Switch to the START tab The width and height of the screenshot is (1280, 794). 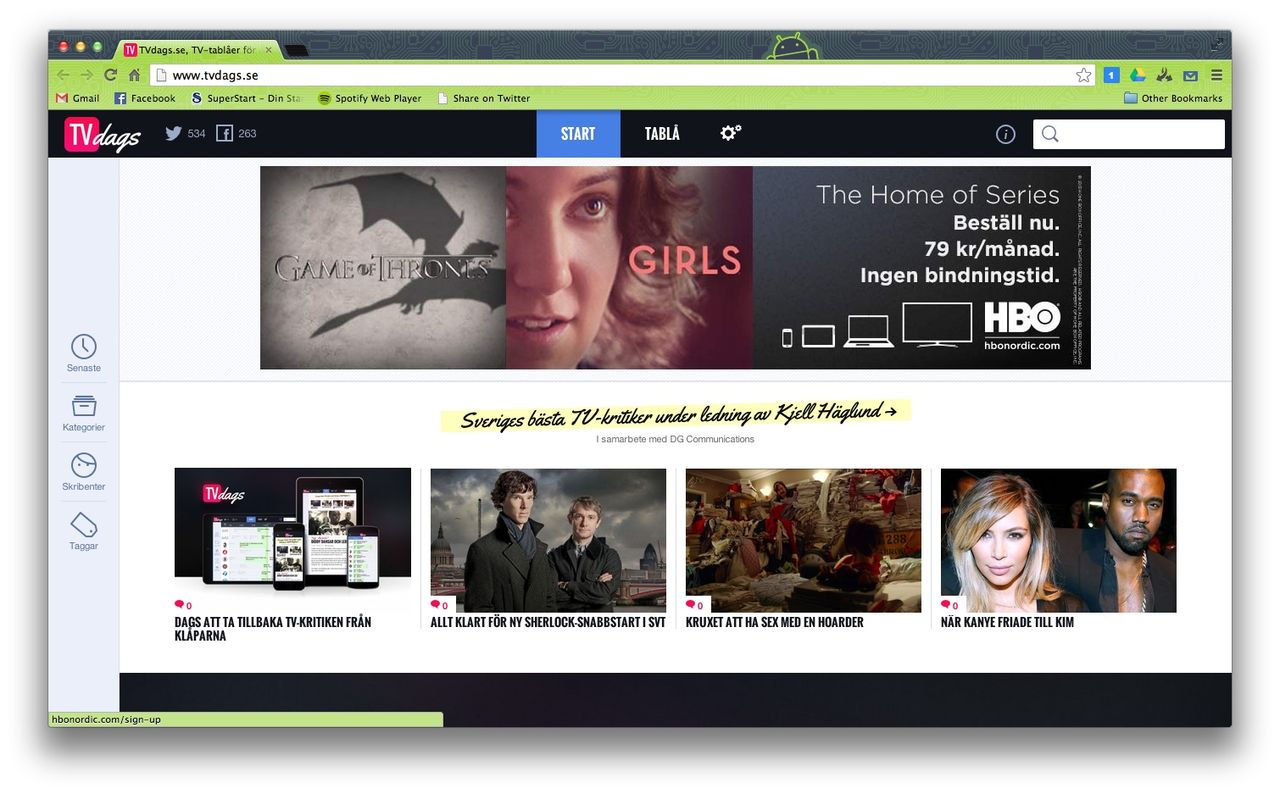click(578, 134)
